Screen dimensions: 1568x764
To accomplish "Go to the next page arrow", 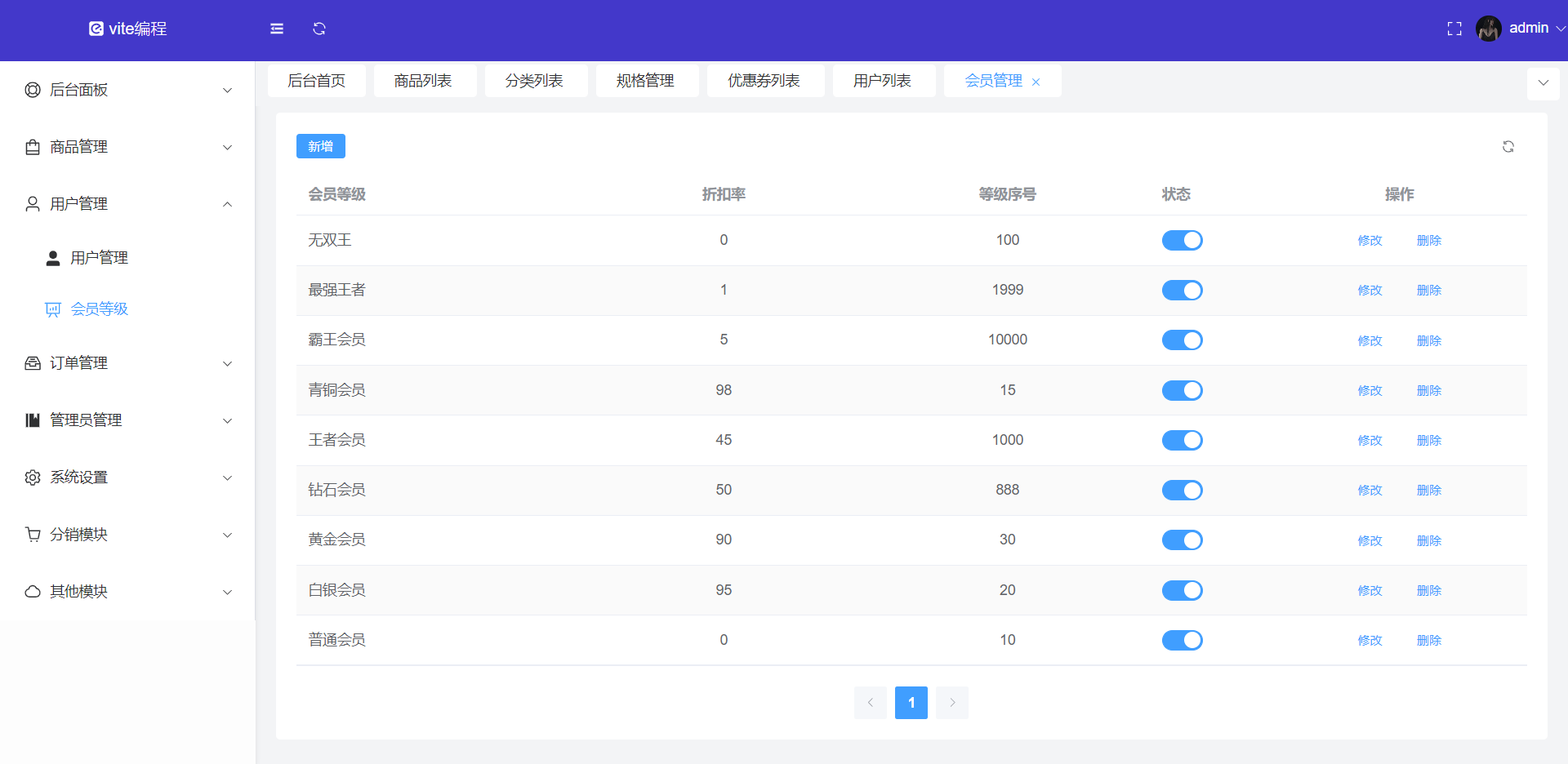I will (952, 703).
